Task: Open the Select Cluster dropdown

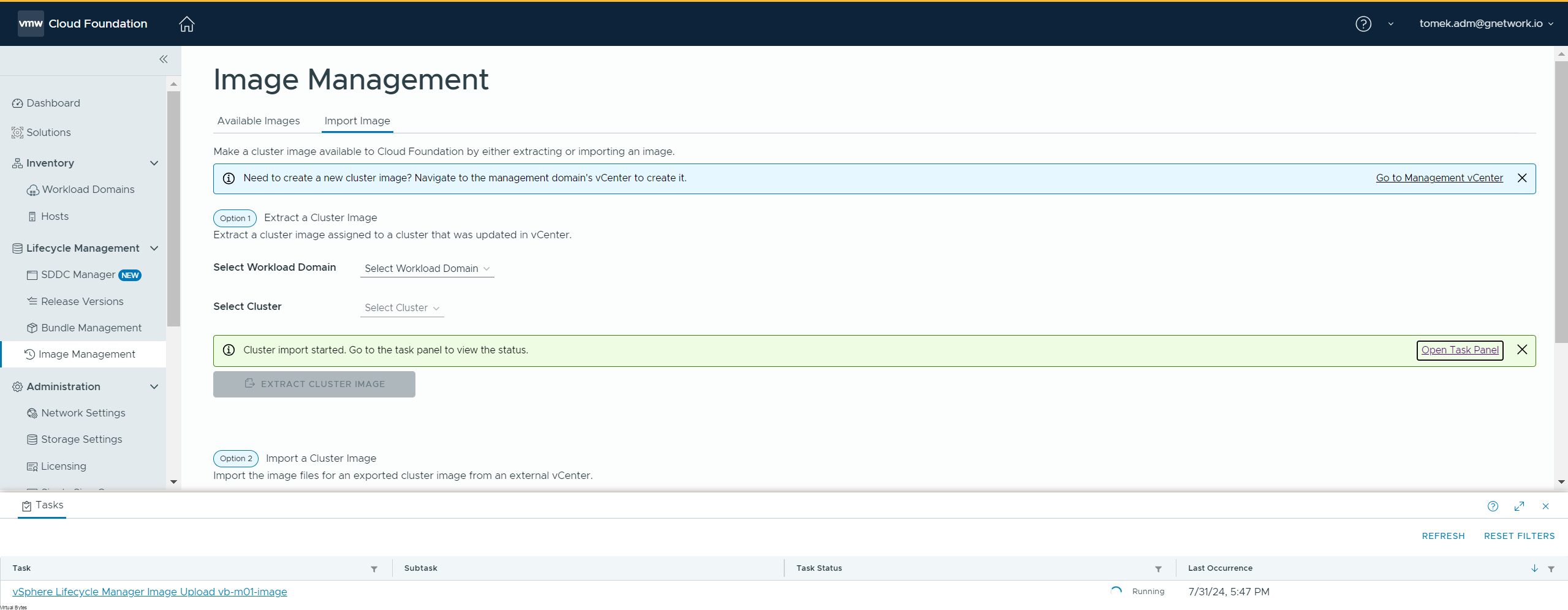Action: 402,308
